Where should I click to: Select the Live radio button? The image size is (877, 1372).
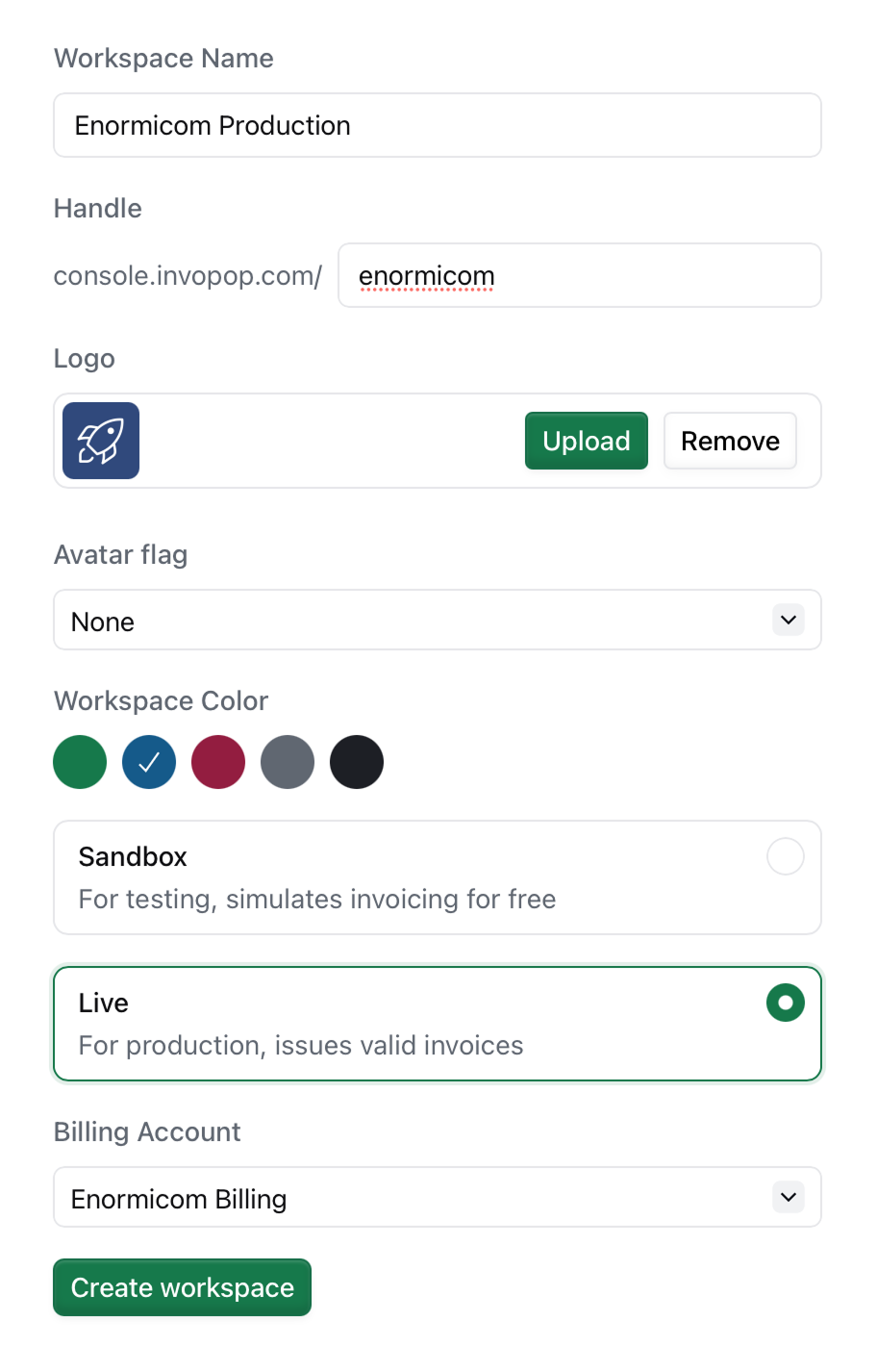[785, 1003]
